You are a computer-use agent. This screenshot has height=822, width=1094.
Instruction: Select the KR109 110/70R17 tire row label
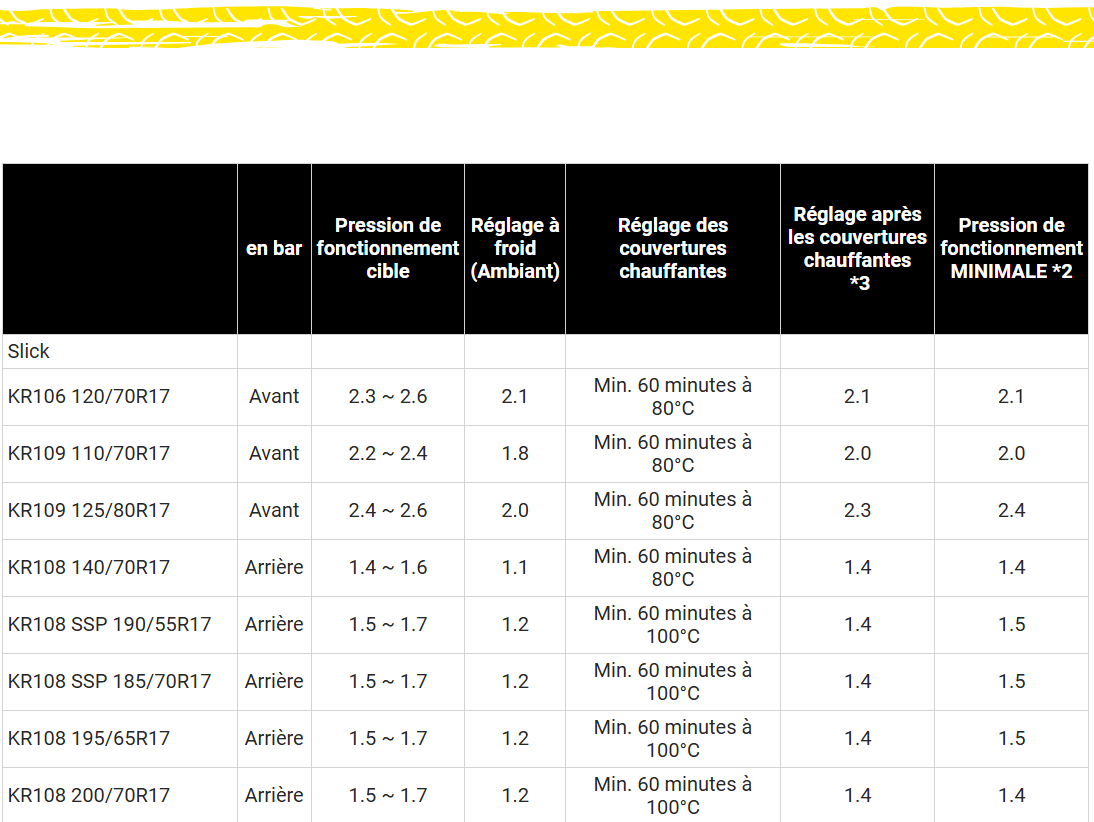tap(89, 453)
